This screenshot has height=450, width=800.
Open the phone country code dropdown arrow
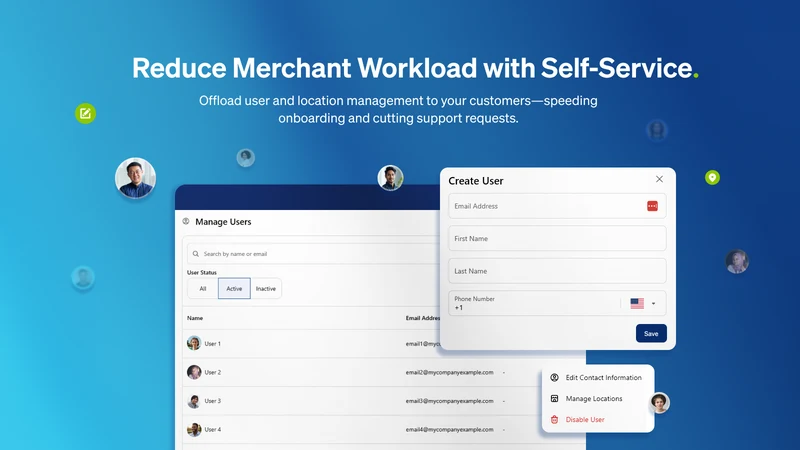653,304
